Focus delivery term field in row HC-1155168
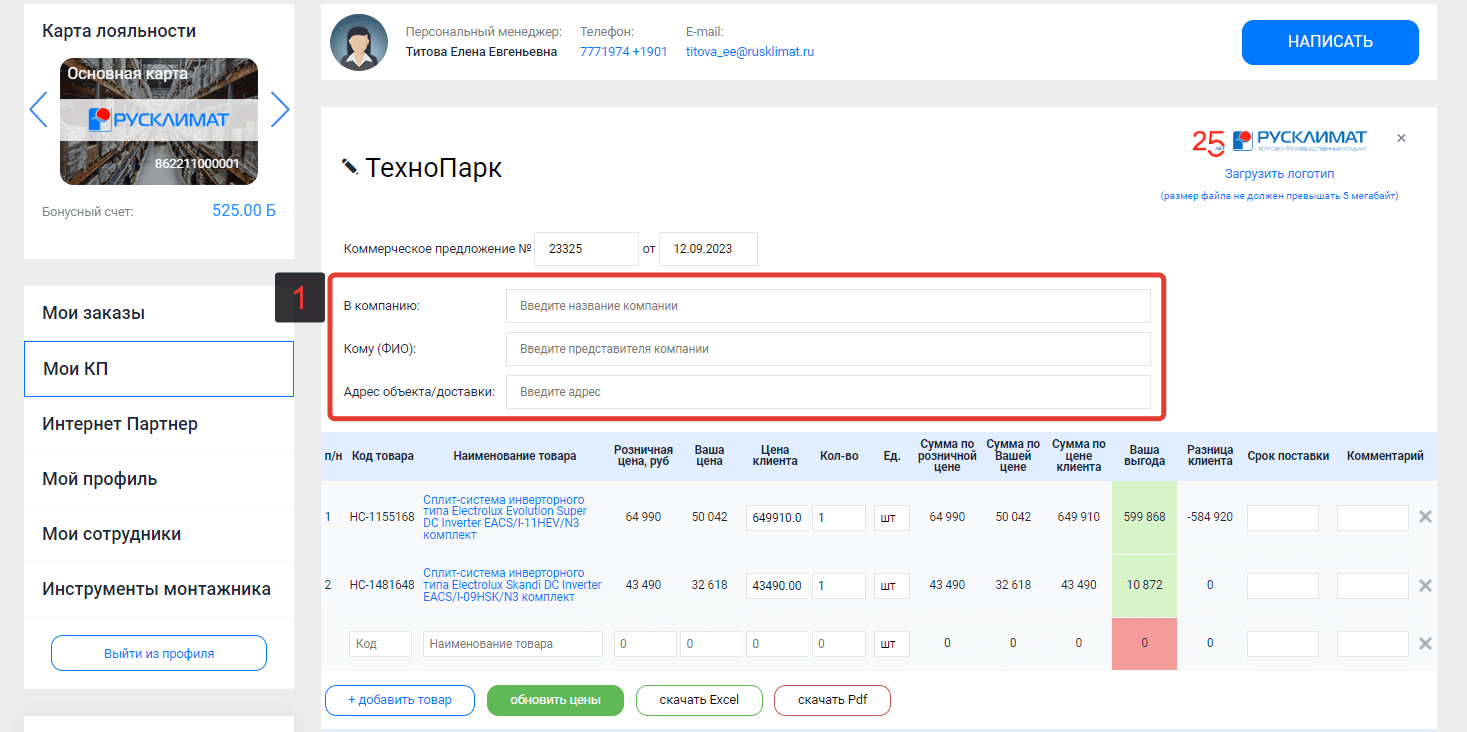This screenshot has width=1467, height=732. 1283,517
